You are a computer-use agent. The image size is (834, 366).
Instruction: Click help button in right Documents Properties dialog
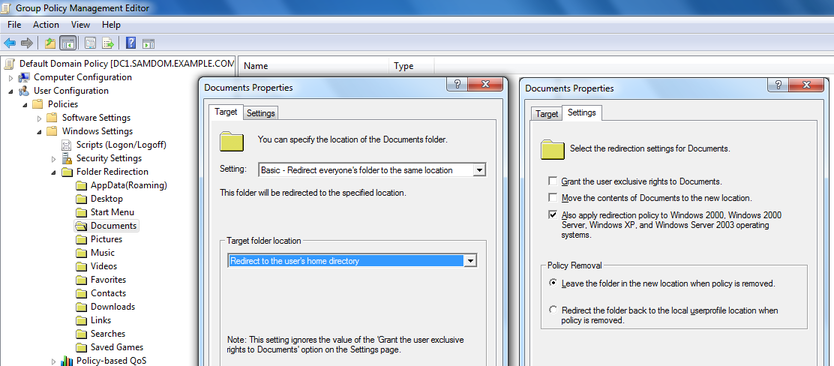pos(778,85)
